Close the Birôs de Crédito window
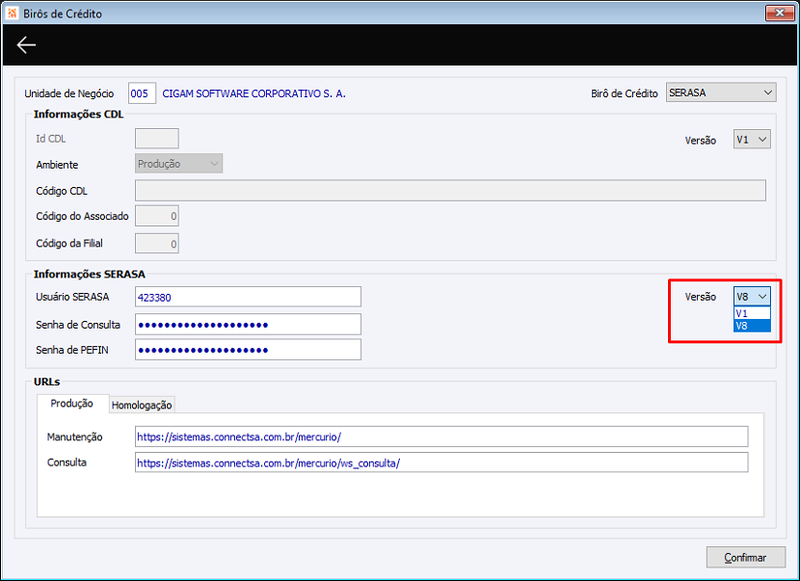This screenshot has width=800, height=581. [x=779, y=13]
